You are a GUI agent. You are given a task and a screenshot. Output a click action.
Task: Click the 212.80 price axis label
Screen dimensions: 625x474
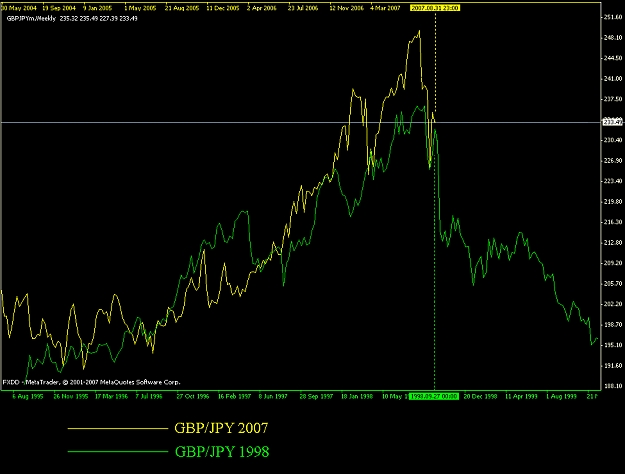[613, 242]
